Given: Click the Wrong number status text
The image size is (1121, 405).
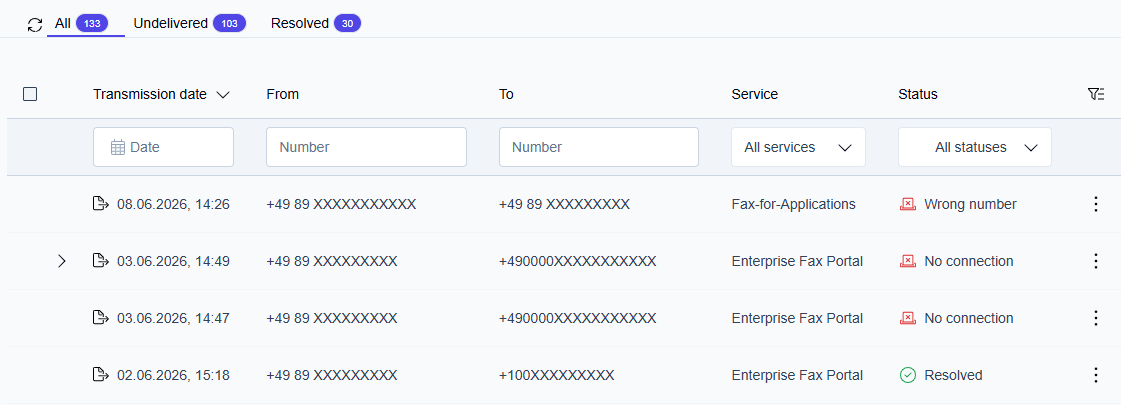Looking at the screenshot, I should pyautogui.click(x=970, y=204).
